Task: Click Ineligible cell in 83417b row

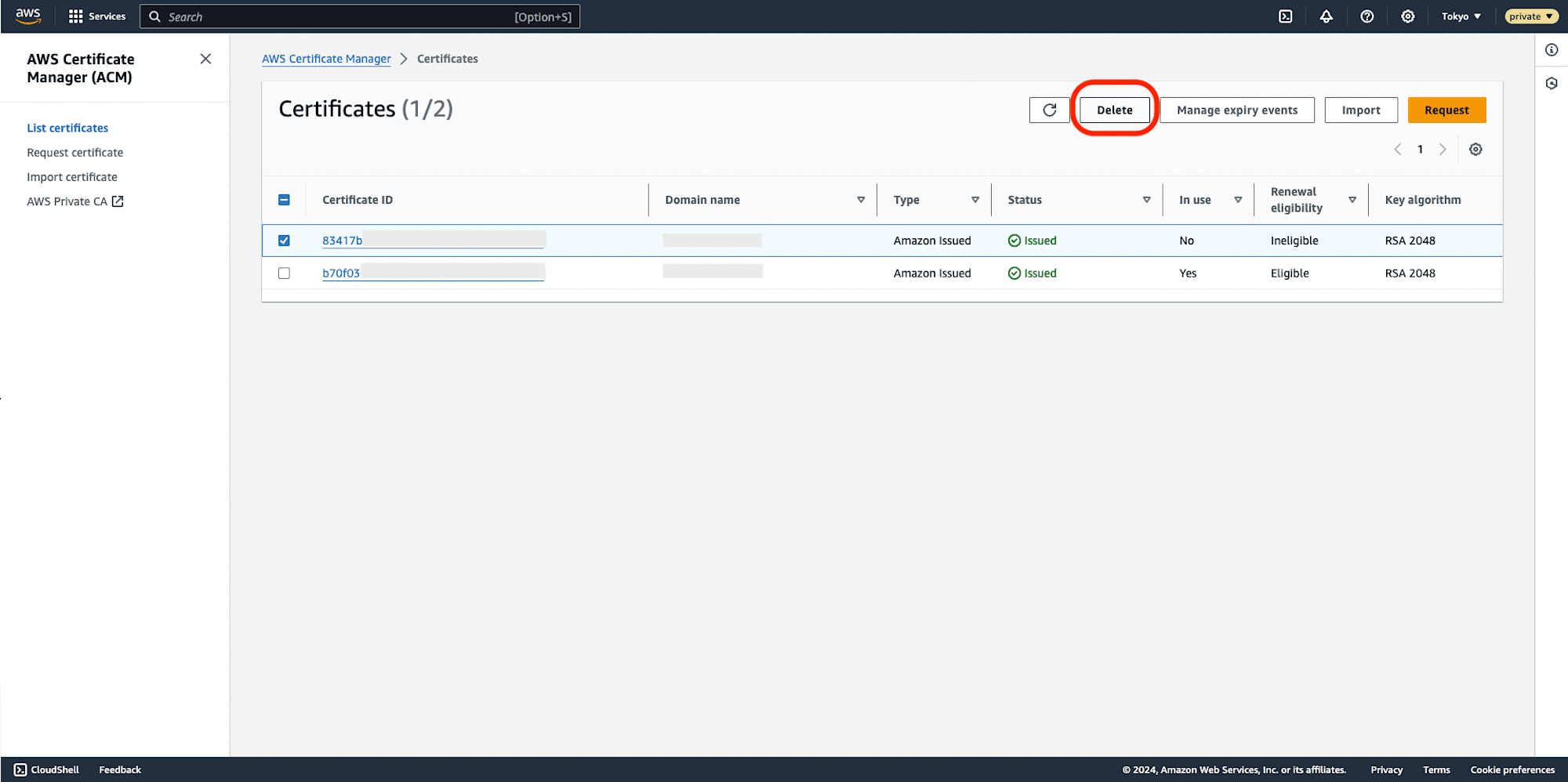Action: 1294,241
